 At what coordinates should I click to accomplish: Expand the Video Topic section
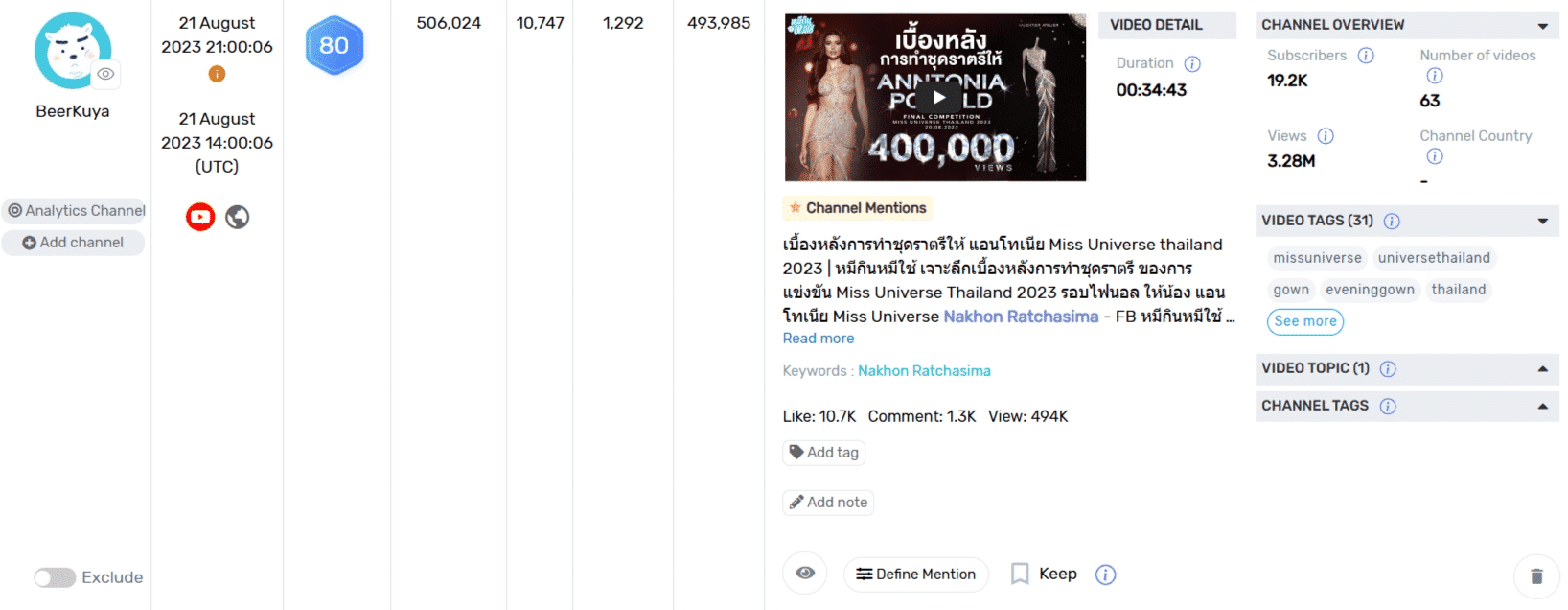pyautogui.click(x=1542, y=369)
